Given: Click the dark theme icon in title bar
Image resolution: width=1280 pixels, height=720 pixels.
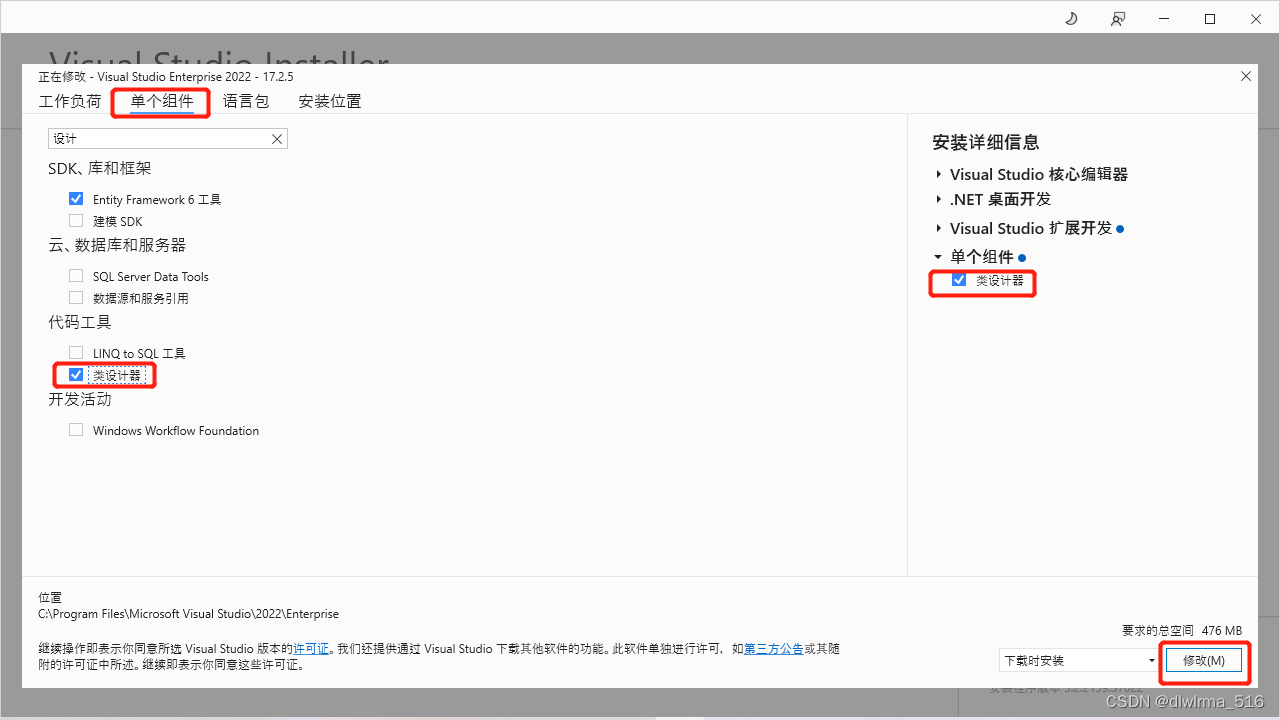Looking at the screenshot, I should [1070, 18].
